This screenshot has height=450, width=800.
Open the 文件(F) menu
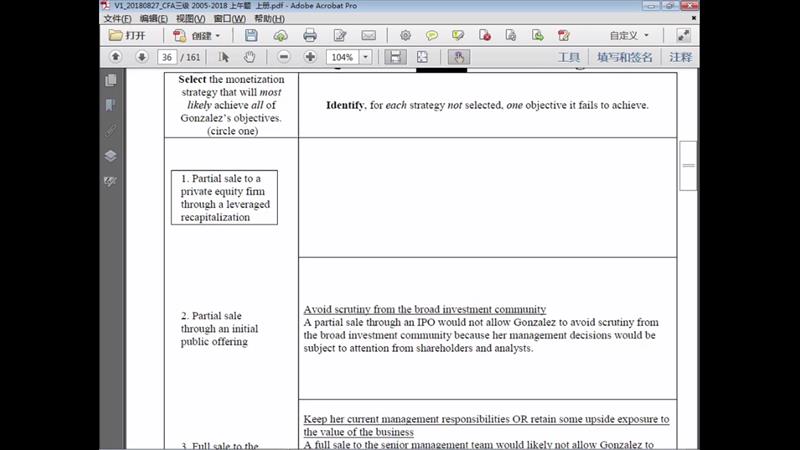117,19
